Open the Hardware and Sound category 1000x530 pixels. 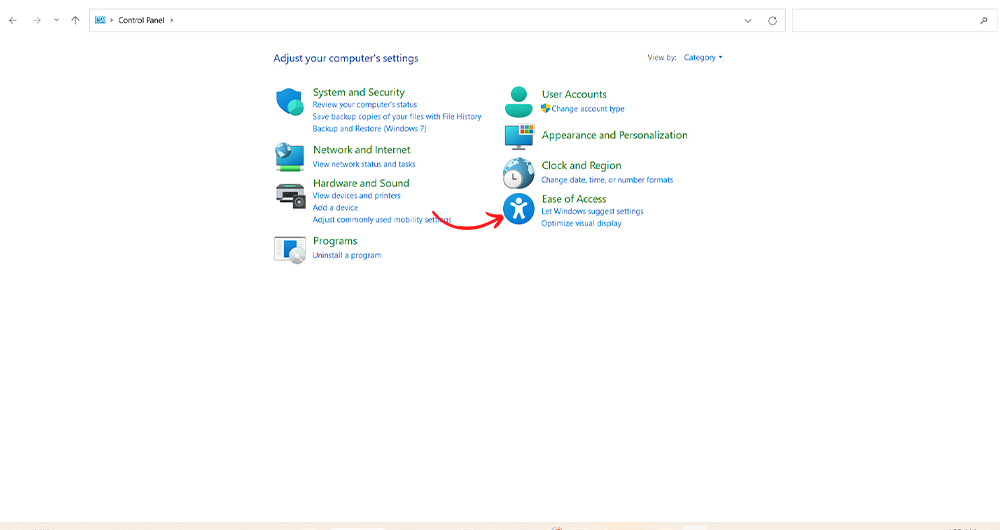coord(361,183)
